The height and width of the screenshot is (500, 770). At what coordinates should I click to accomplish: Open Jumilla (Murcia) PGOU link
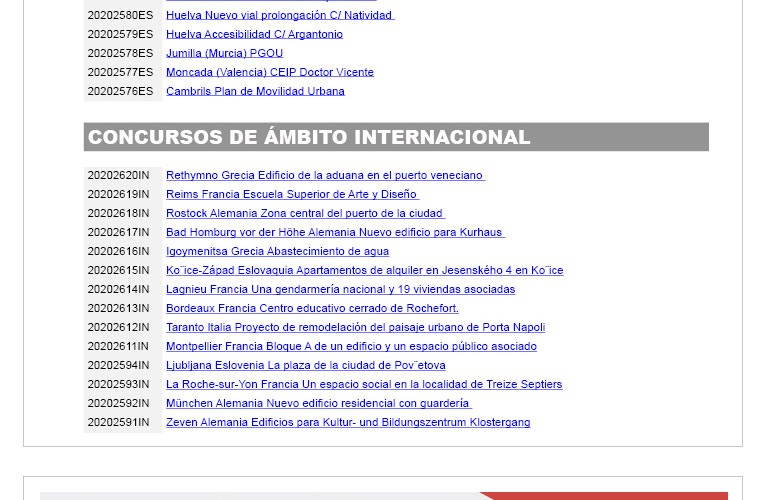point(224,54)
